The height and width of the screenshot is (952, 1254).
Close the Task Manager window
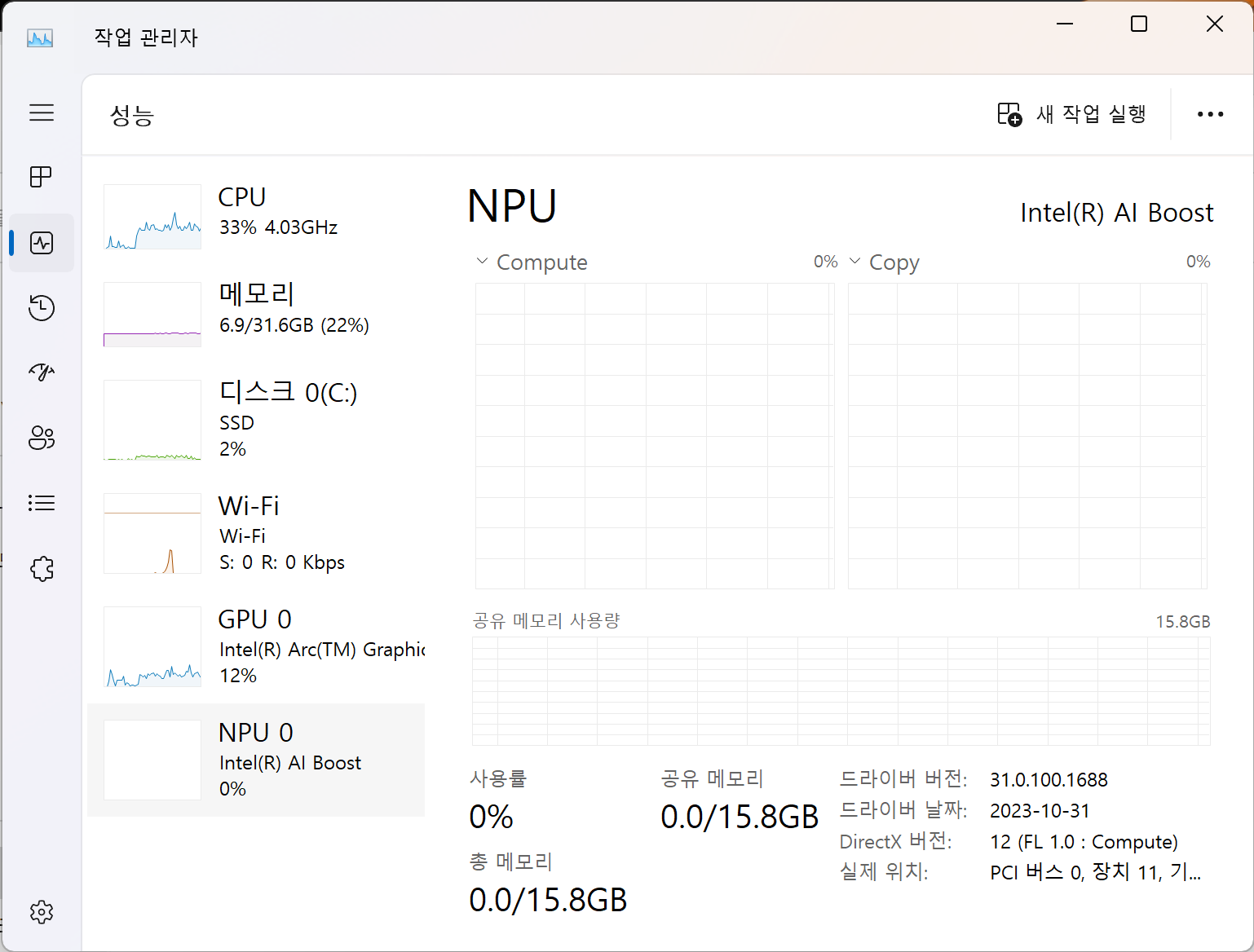tap(1215, 24)
